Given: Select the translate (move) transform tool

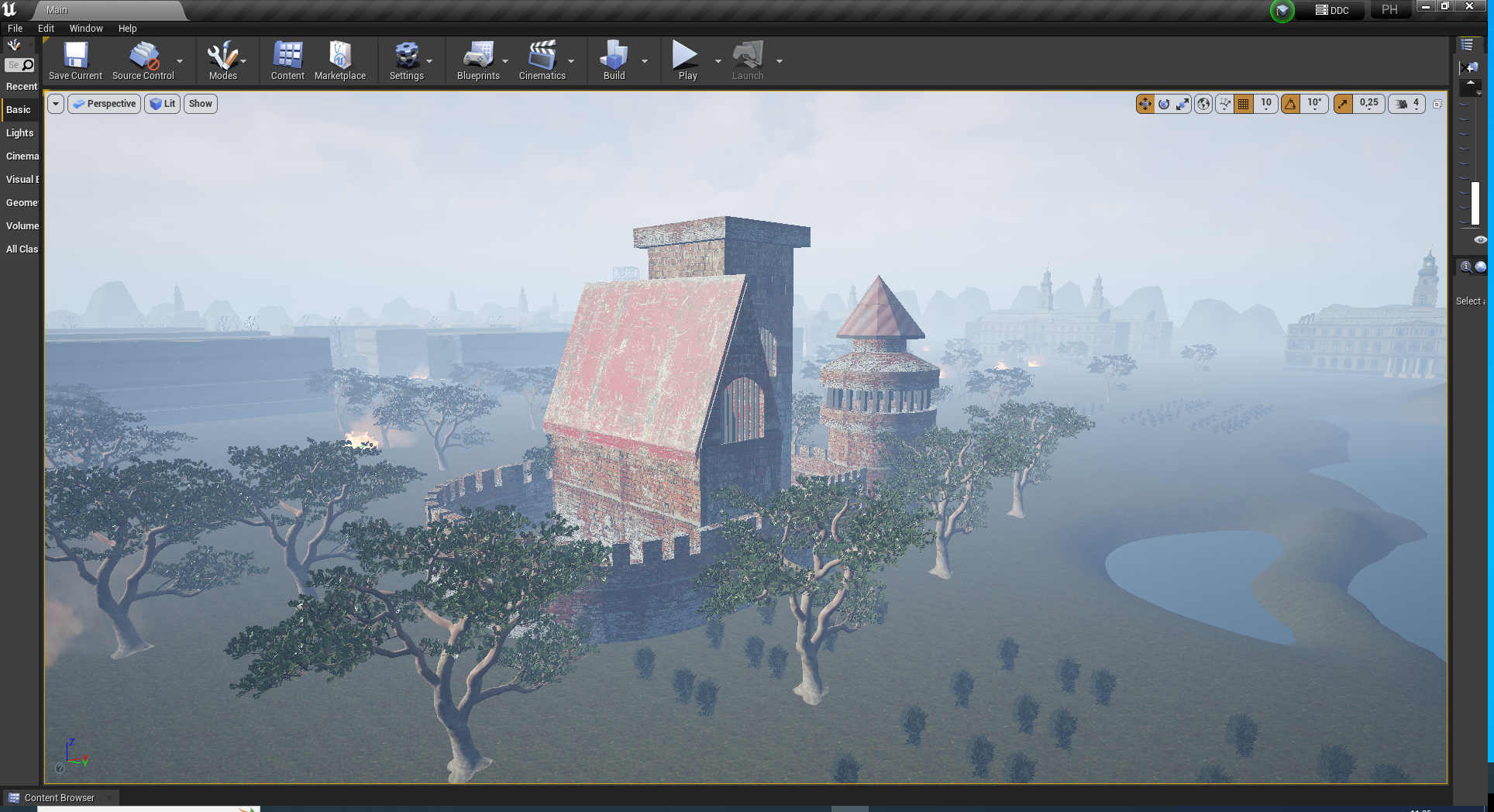Looking at the screenshot, I should [1145, 104].
